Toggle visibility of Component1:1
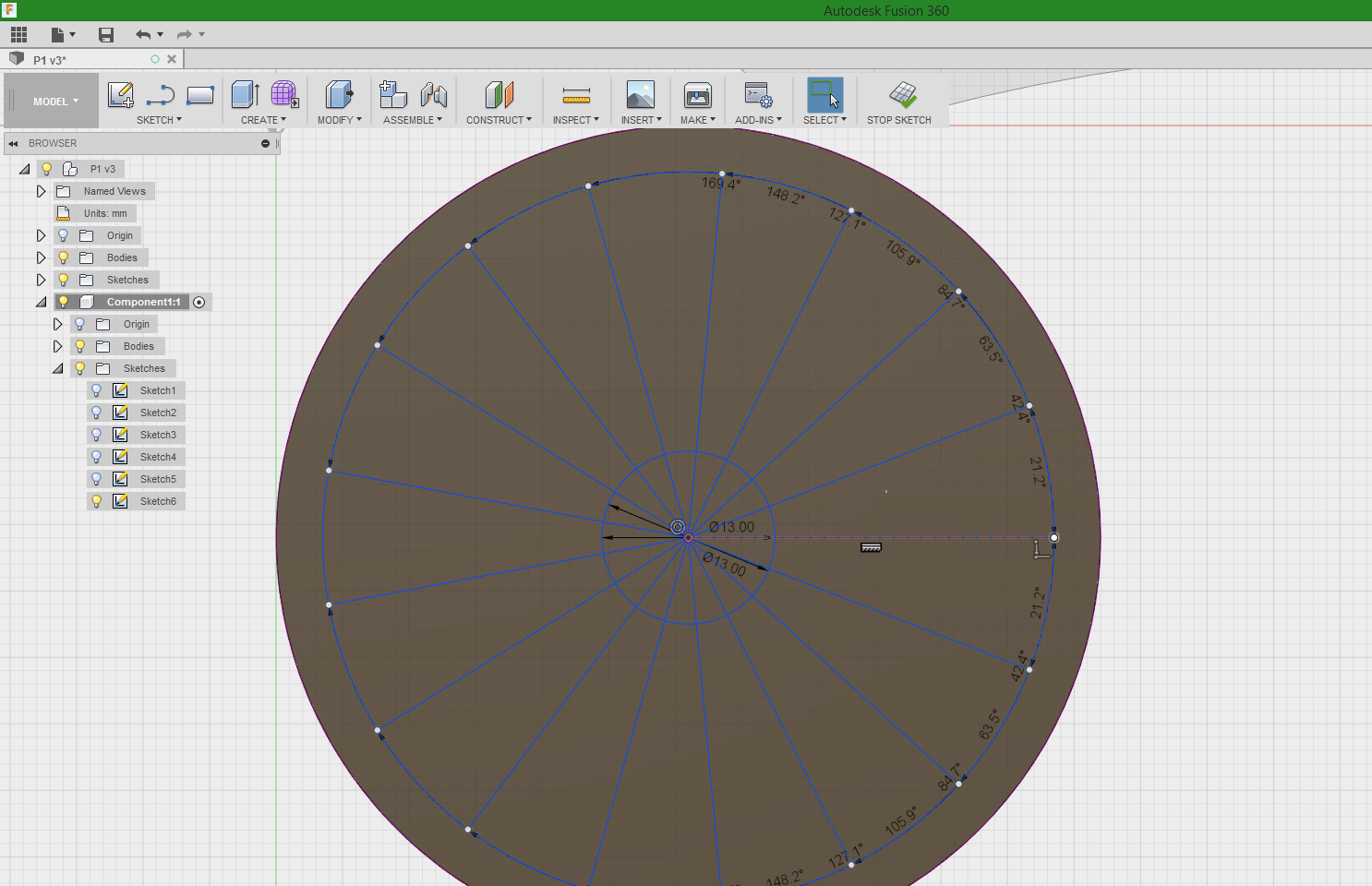The width and height of the screenshot is (1372, 886). coord(63,302)
